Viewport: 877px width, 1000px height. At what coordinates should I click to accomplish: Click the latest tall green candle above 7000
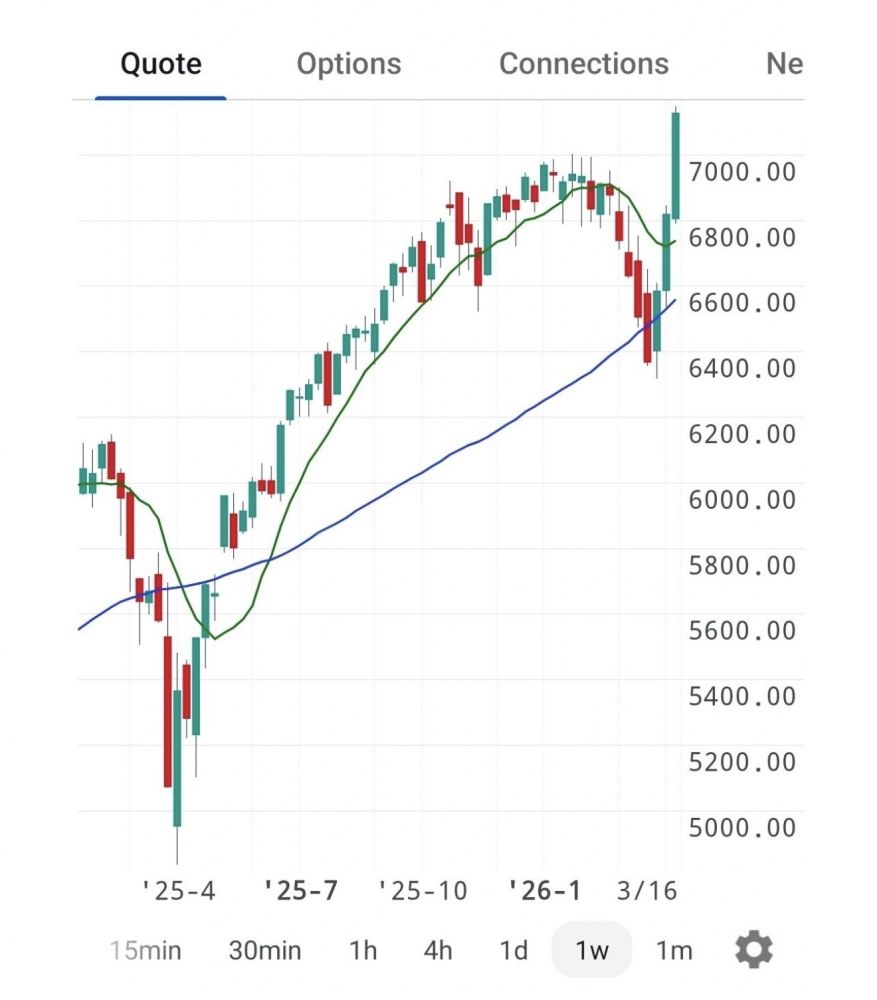tap(676, 165)
